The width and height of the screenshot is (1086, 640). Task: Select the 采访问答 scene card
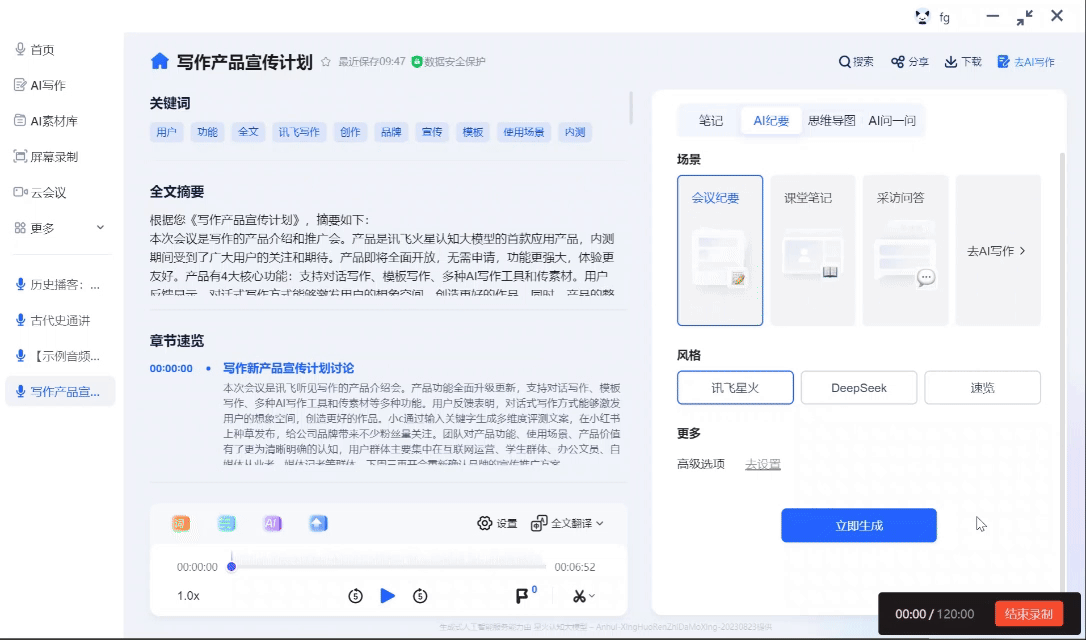[905, 250]
